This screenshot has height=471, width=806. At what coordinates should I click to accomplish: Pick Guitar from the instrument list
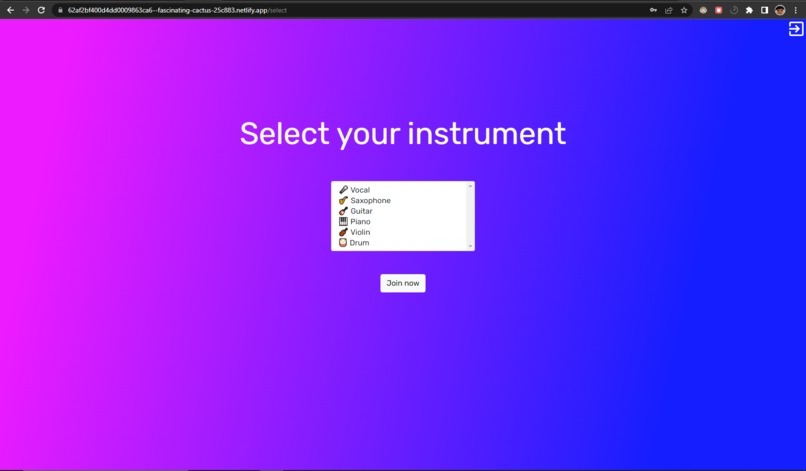(x=400, y=211)
